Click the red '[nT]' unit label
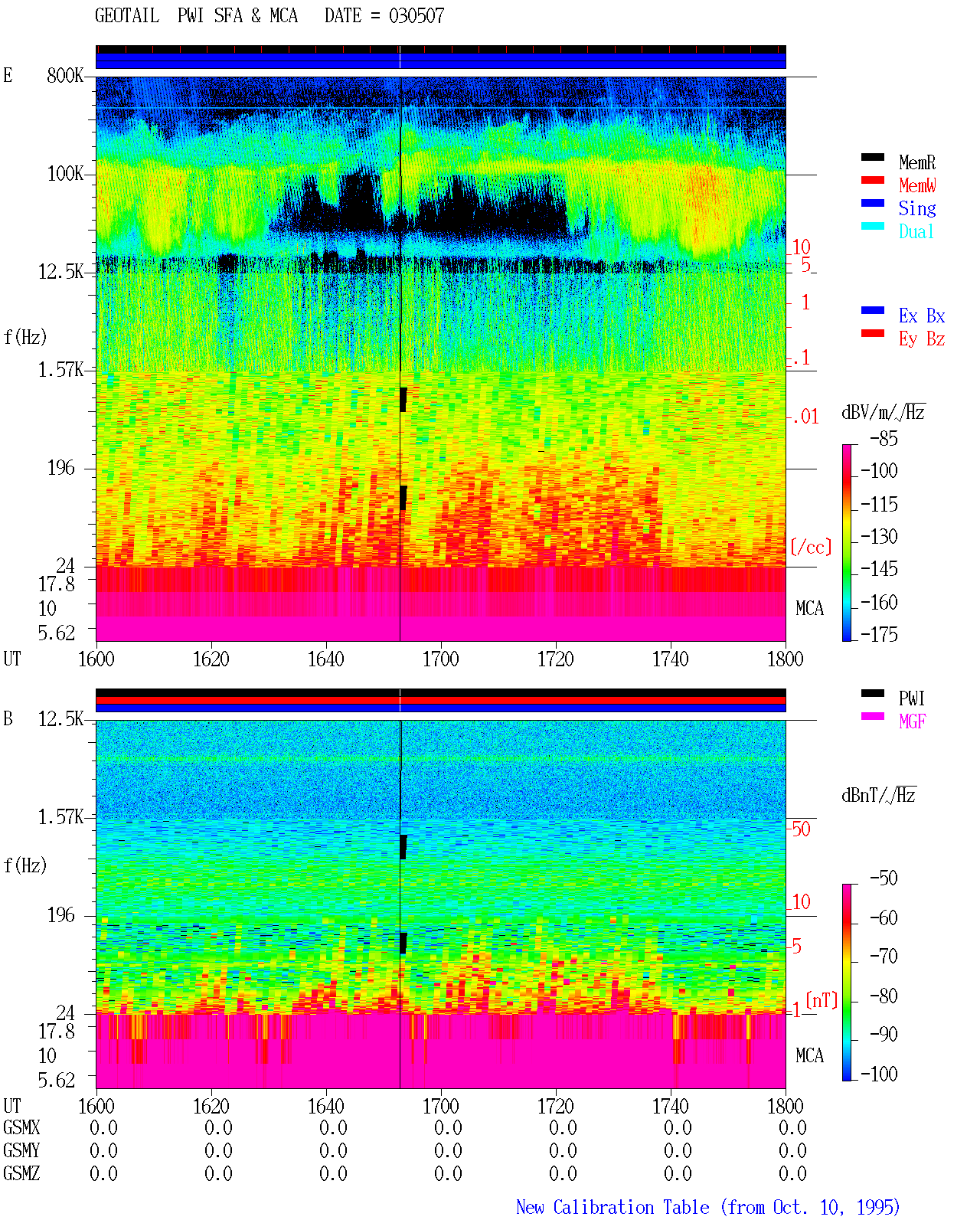 [822, 1000]
